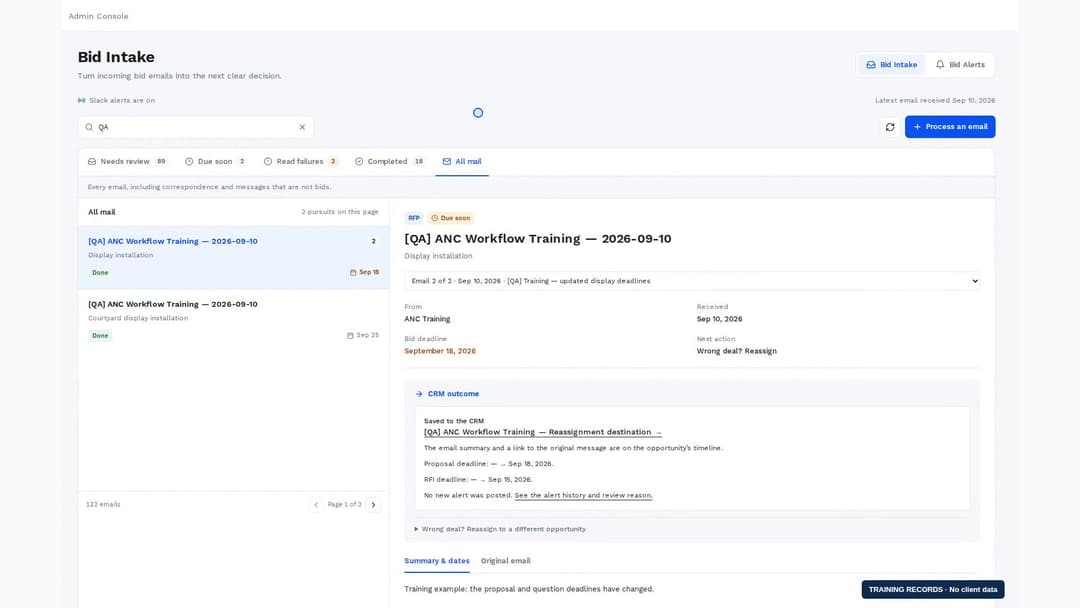Focus the QA search field
Viewport: 1080px width, 608px height.
(196, 127)
